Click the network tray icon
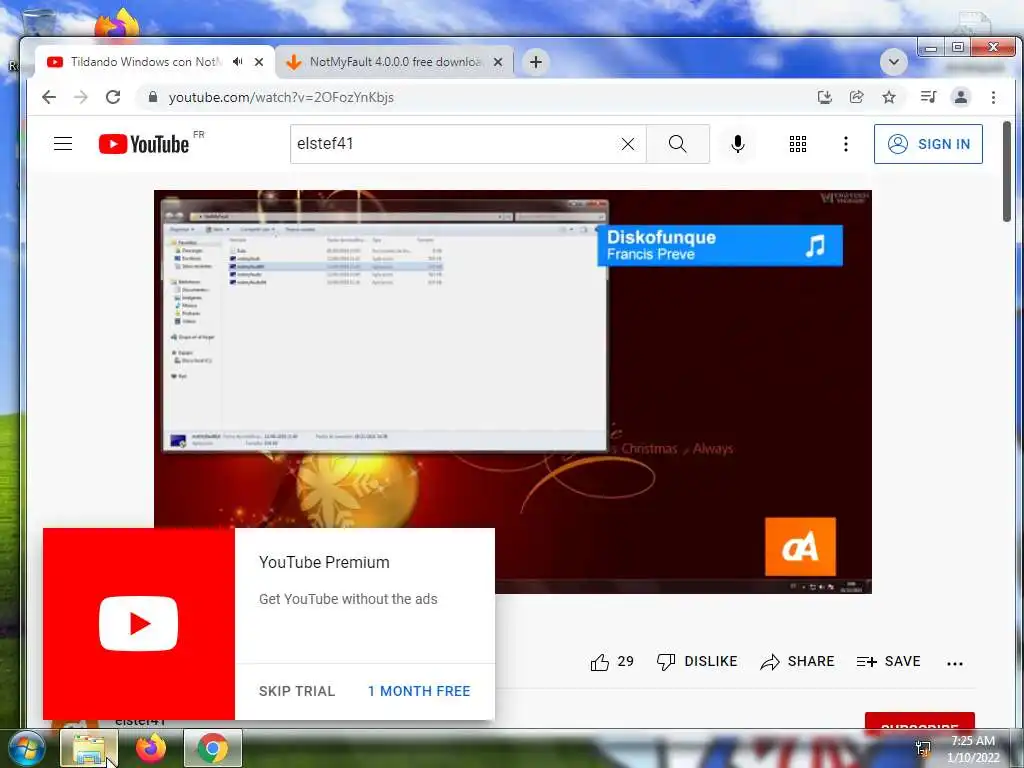 click(x=923, y=748)
